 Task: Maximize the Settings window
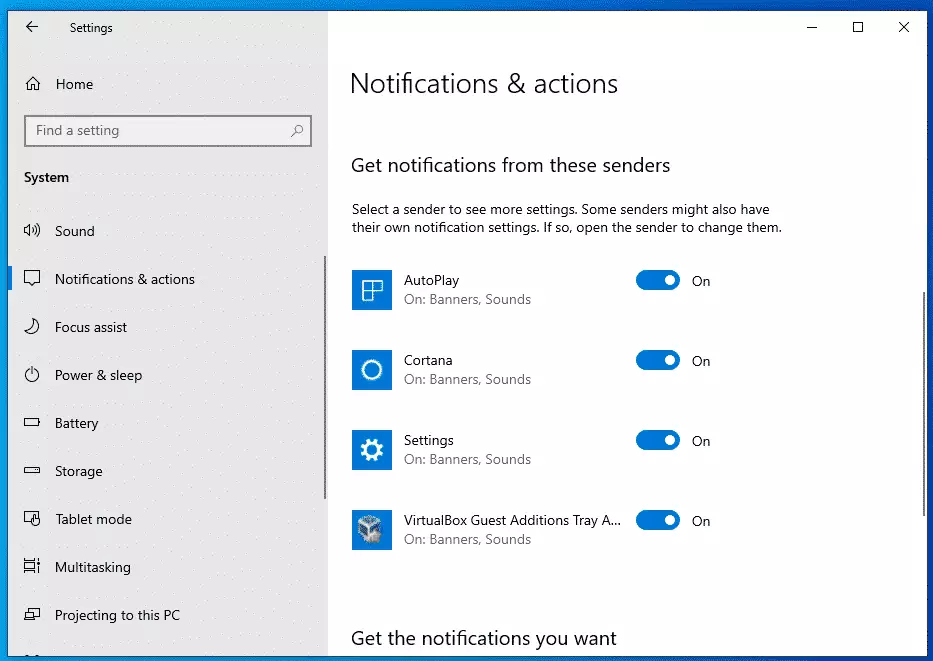[857, 27]
